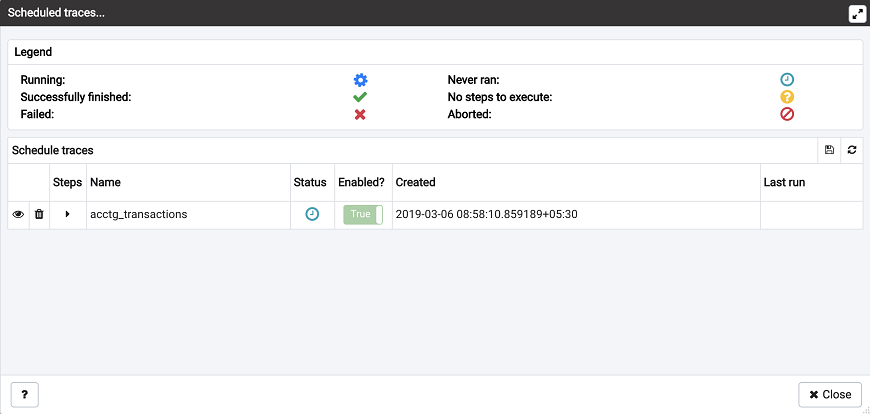The width and height of the screenshot is (870, 414).
Task: Click the Schedule traces panel heading
Action: tap(53, 150)
